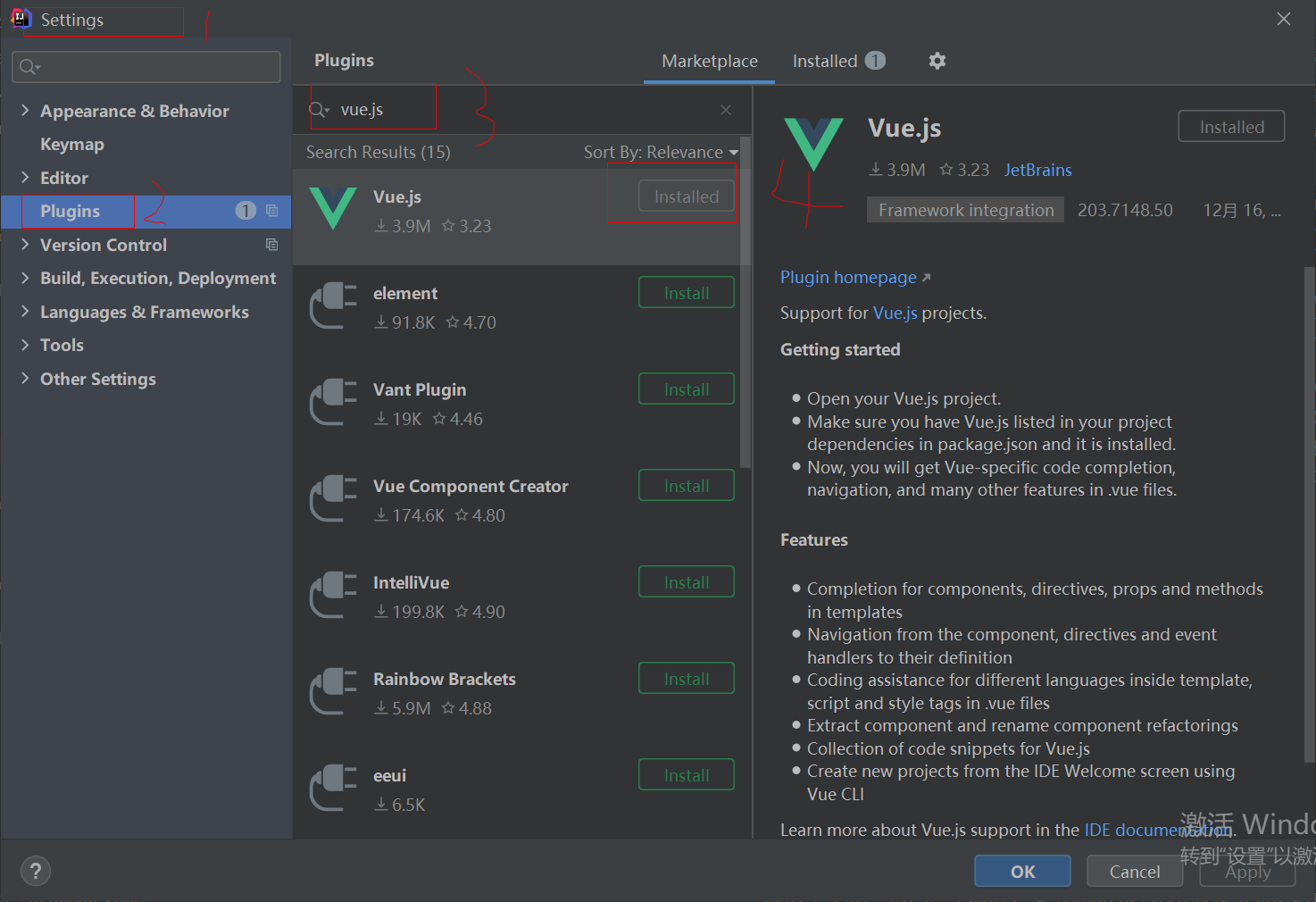Click the Vant Plugin icon
This screenshot has height=902, width=1316.
[x=333, y=401]
